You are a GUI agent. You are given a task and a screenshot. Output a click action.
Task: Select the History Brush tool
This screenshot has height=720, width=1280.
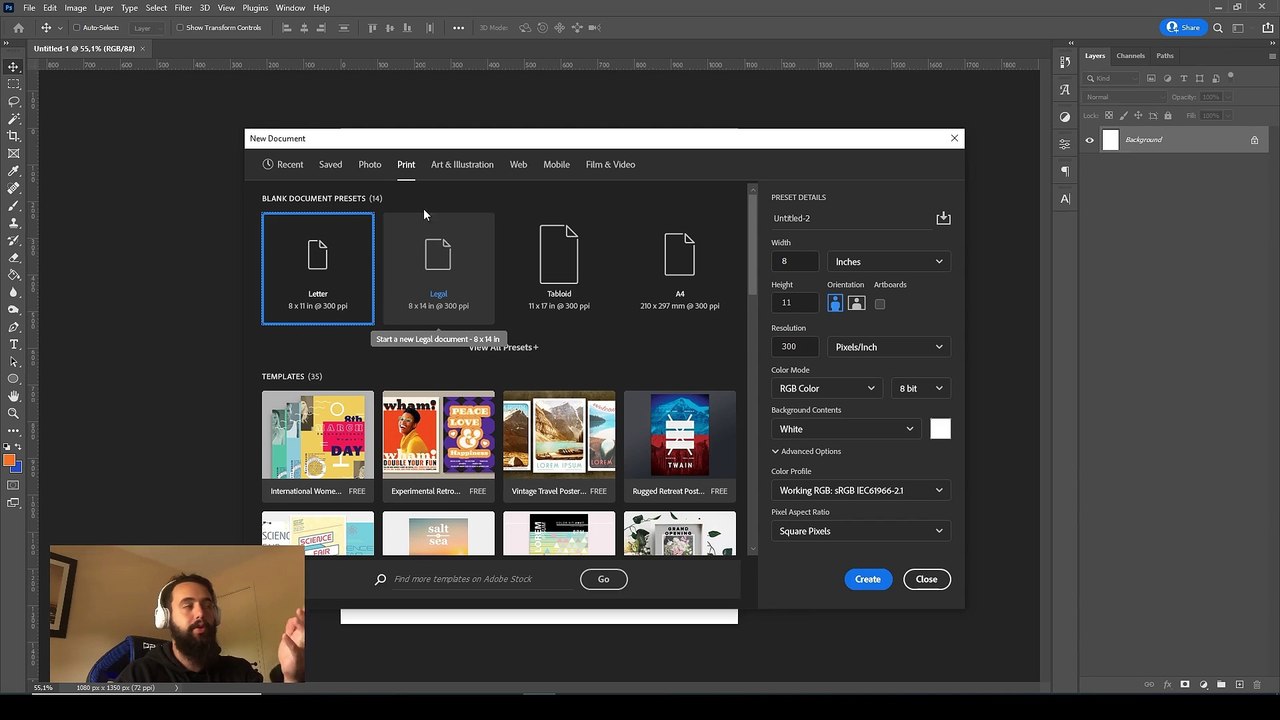point(13,240)
